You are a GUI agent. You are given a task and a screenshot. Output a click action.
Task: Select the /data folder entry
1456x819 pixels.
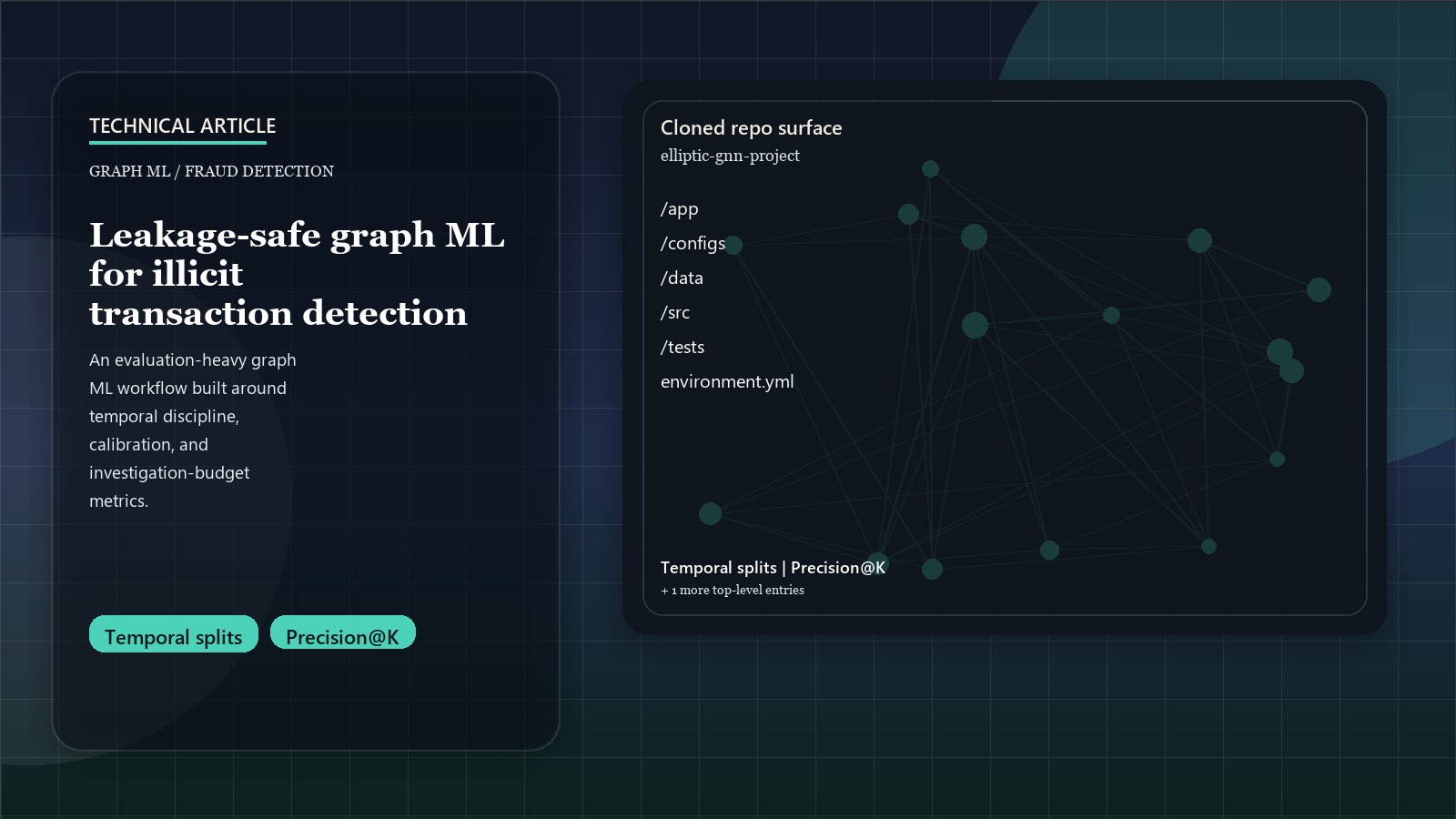(682, 278)
